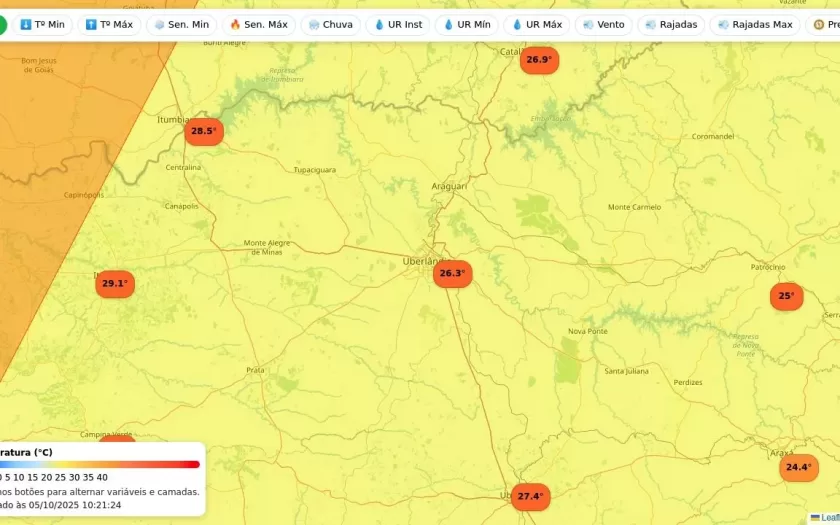The image size is (840, 525).
Task: Open the 26.9° station marker near Catalão
Action: (x=538, y=60)
